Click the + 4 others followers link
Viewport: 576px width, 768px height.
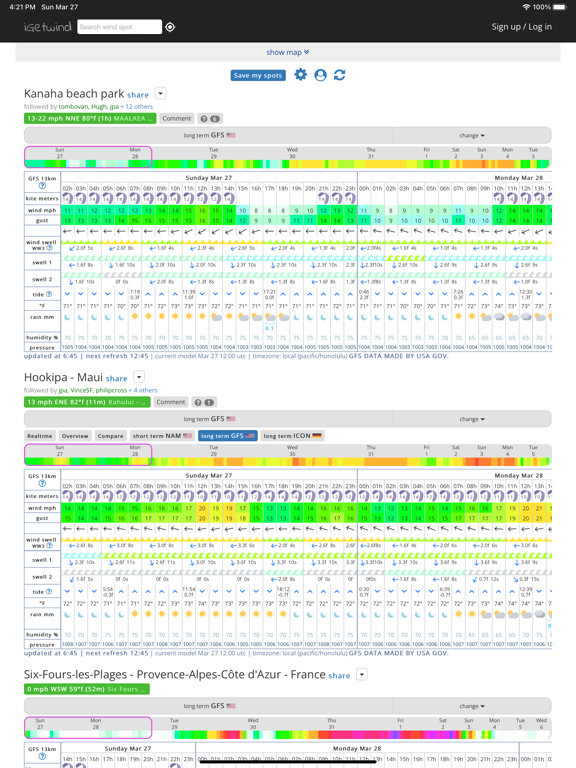coord(143,390)
